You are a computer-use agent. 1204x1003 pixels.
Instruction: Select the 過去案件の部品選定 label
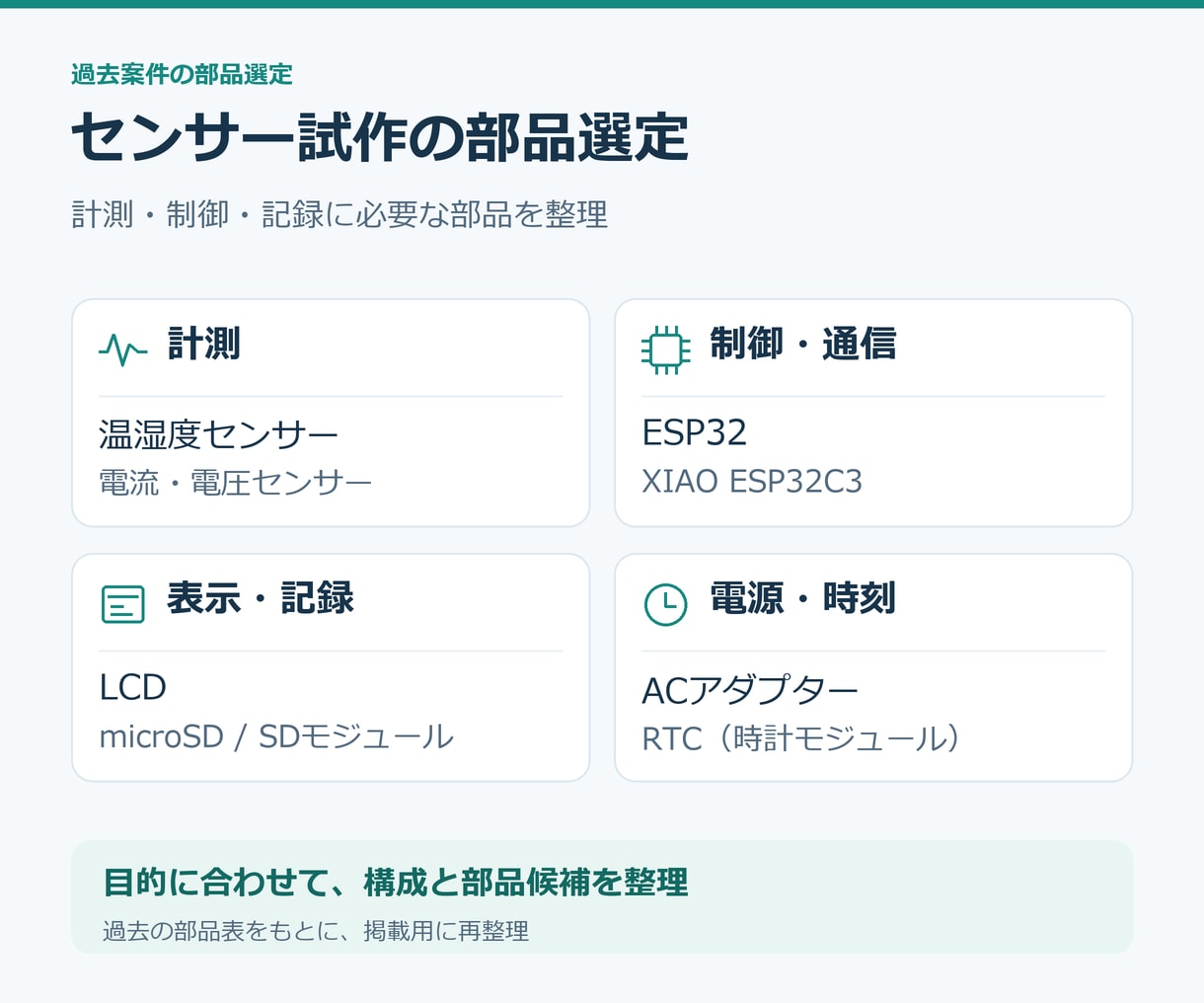click(182, 74)
